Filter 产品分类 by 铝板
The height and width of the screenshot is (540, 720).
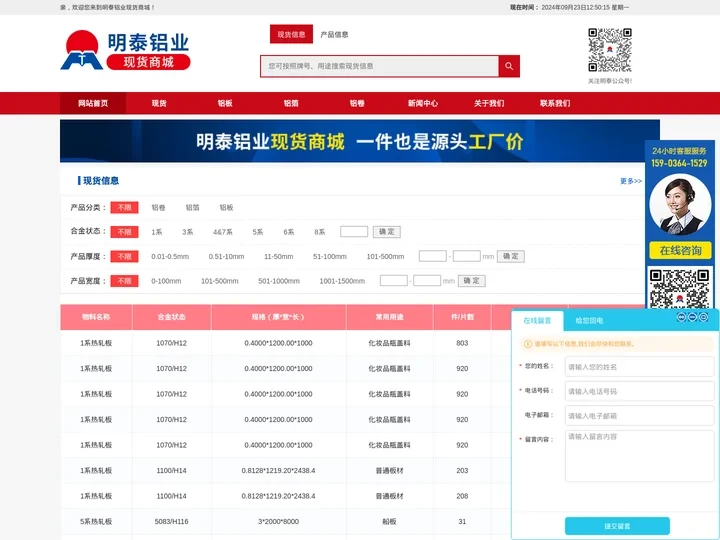tap(226, 208)
